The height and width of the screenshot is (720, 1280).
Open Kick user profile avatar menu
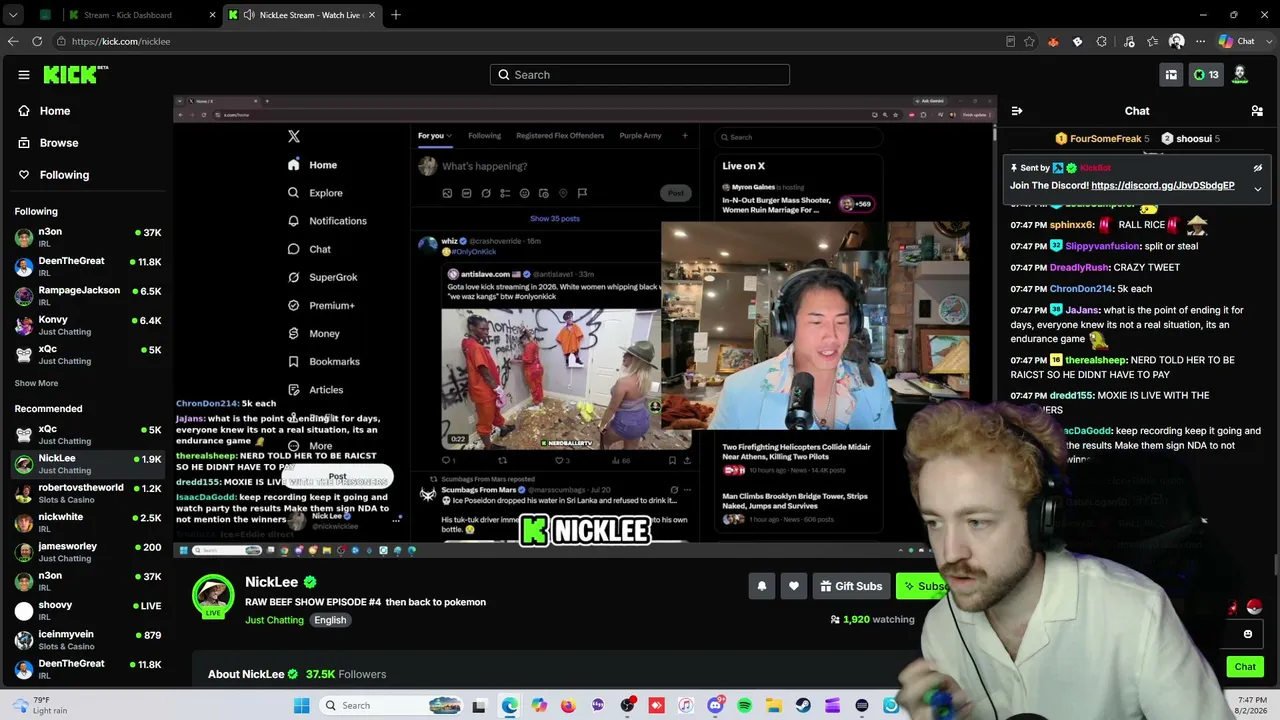coord(1240,75)
